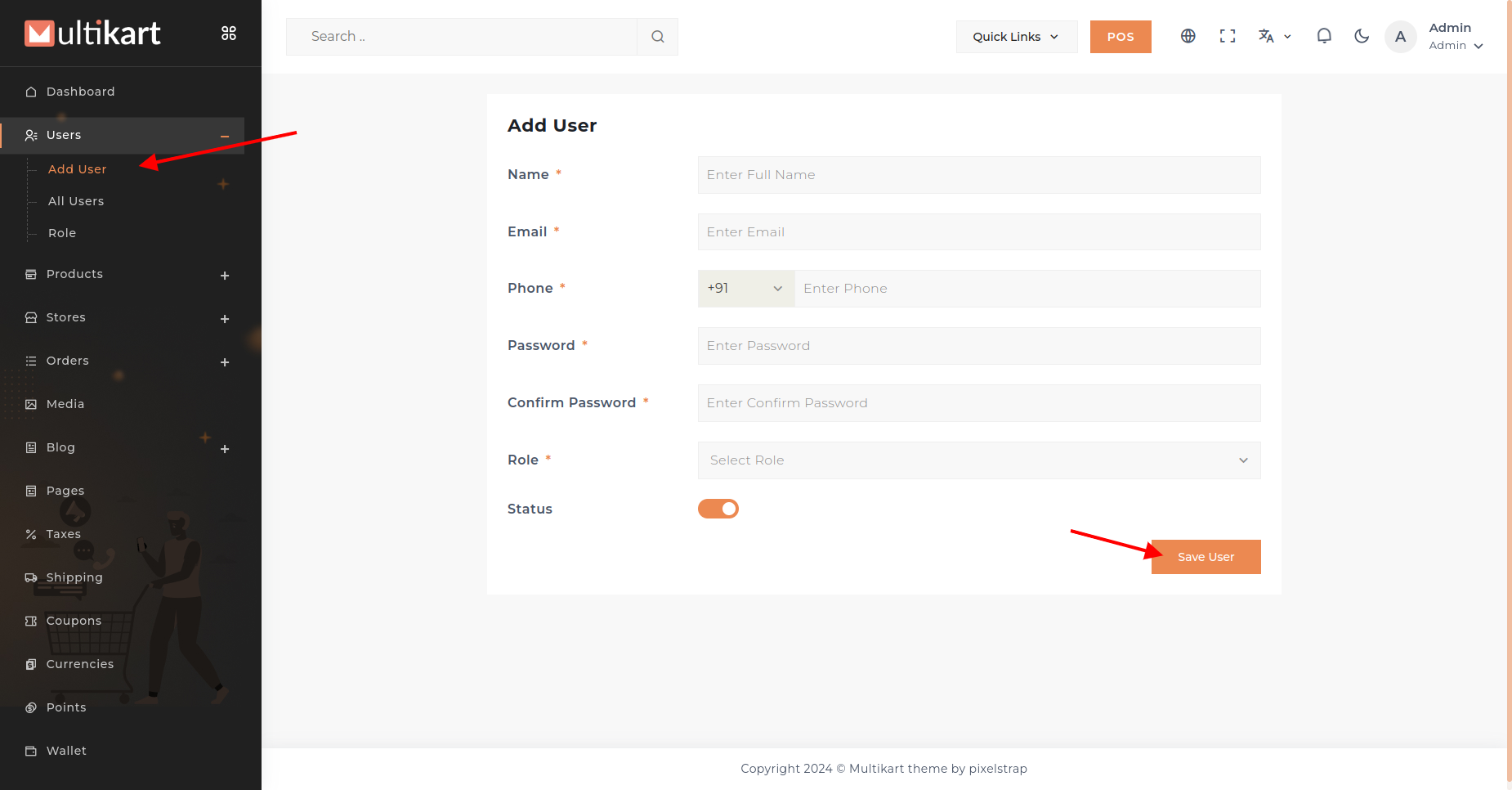1512x790 pixels.
Task: Open the POS button
Action: (x=1120, y=37)
